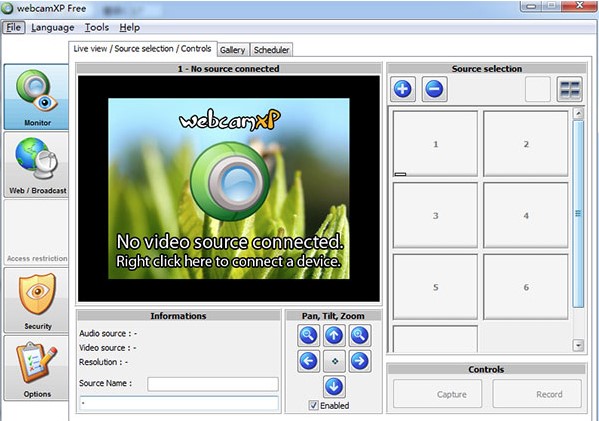Click the Access restriction sidebar item
The height and width of the screenshot is (421, 599).
36,233
